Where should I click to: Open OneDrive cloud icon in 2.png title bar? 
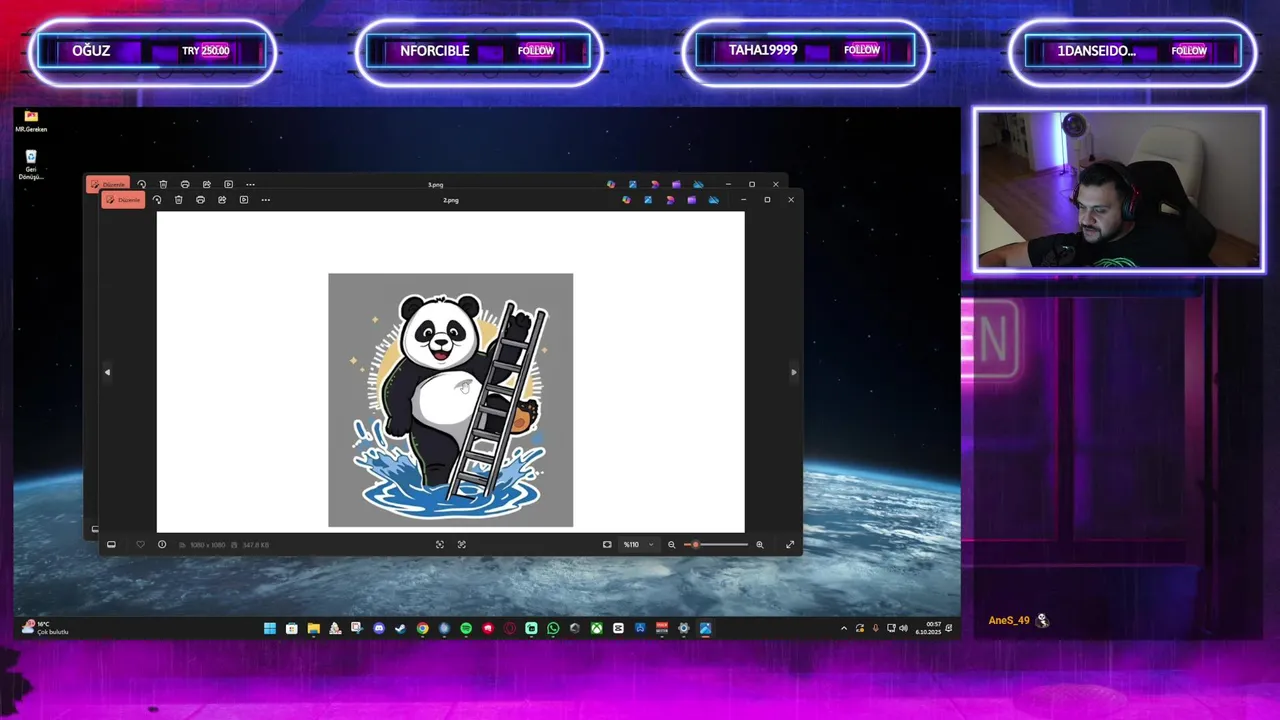point(713,200)
